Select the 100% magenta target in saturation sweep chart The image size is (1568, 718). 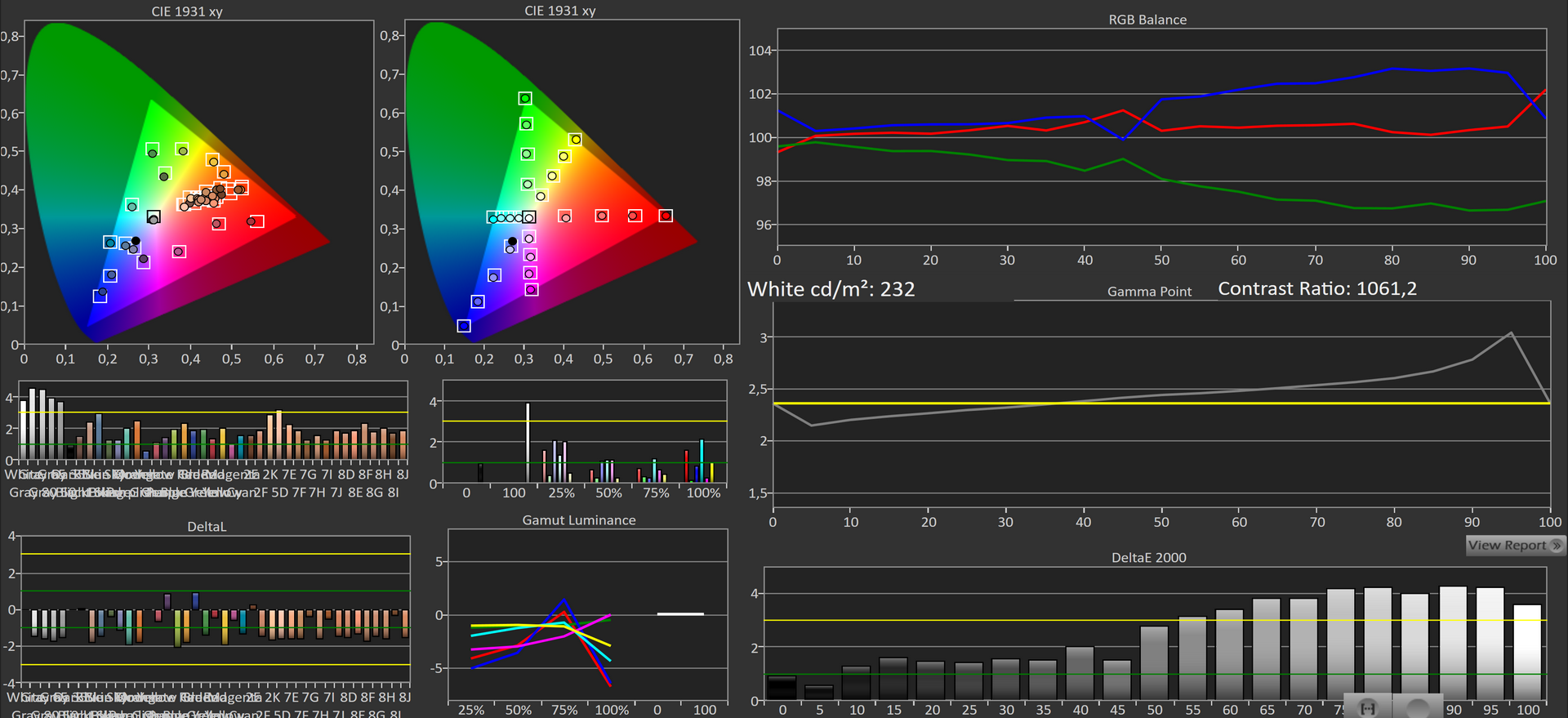point(532,289)
